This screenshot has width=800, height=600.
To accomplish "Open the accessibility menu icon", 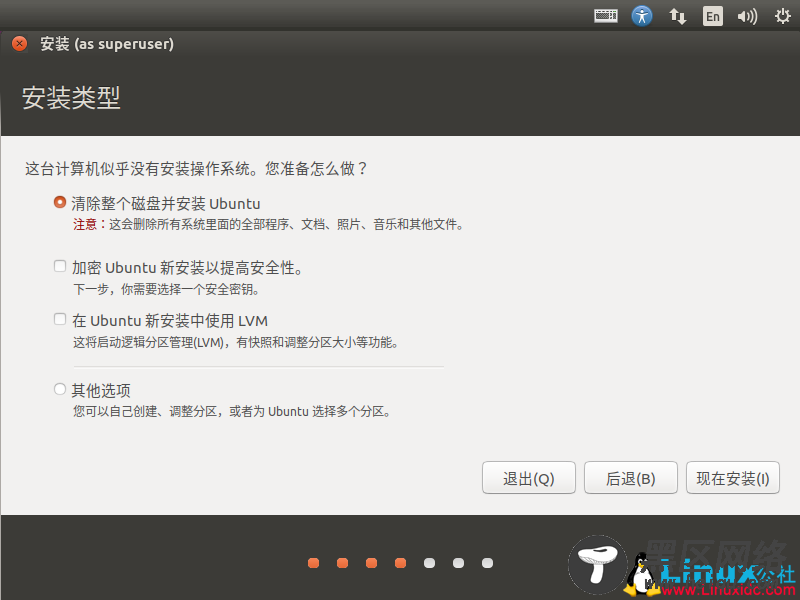I will [642, 16].
